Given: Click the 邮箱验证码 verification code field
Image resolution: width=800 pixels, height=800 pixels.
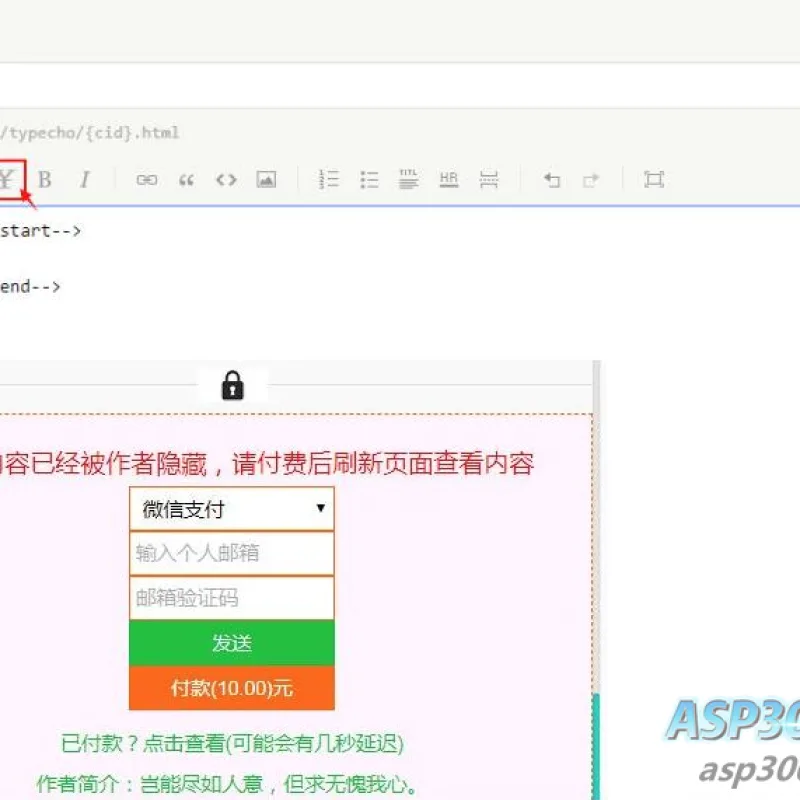Looking at the screenshot, I should (x=232, y=598).
